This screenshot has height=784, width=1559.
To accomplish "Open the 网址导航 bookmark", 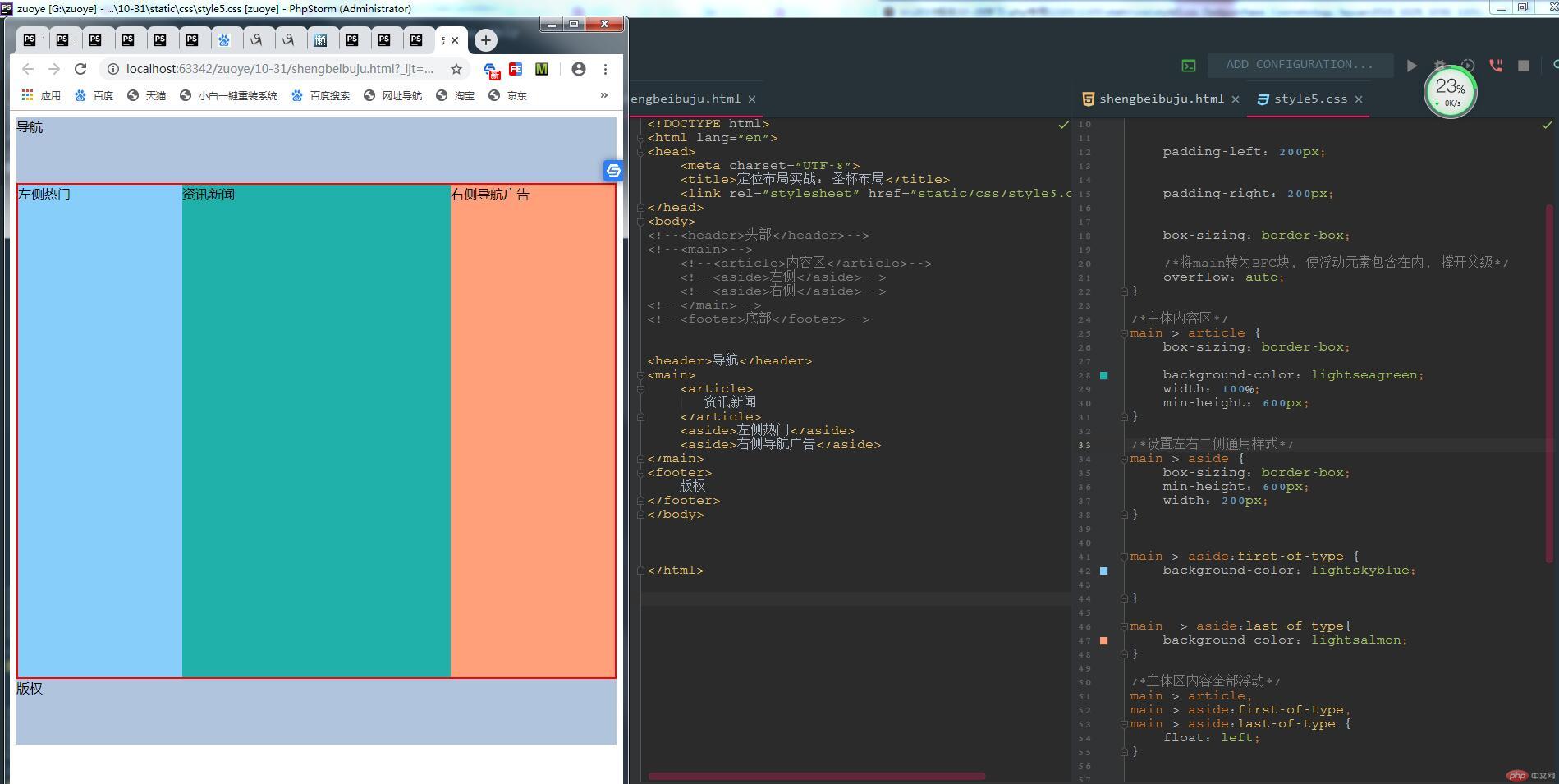I will click(x=392, y=95).
